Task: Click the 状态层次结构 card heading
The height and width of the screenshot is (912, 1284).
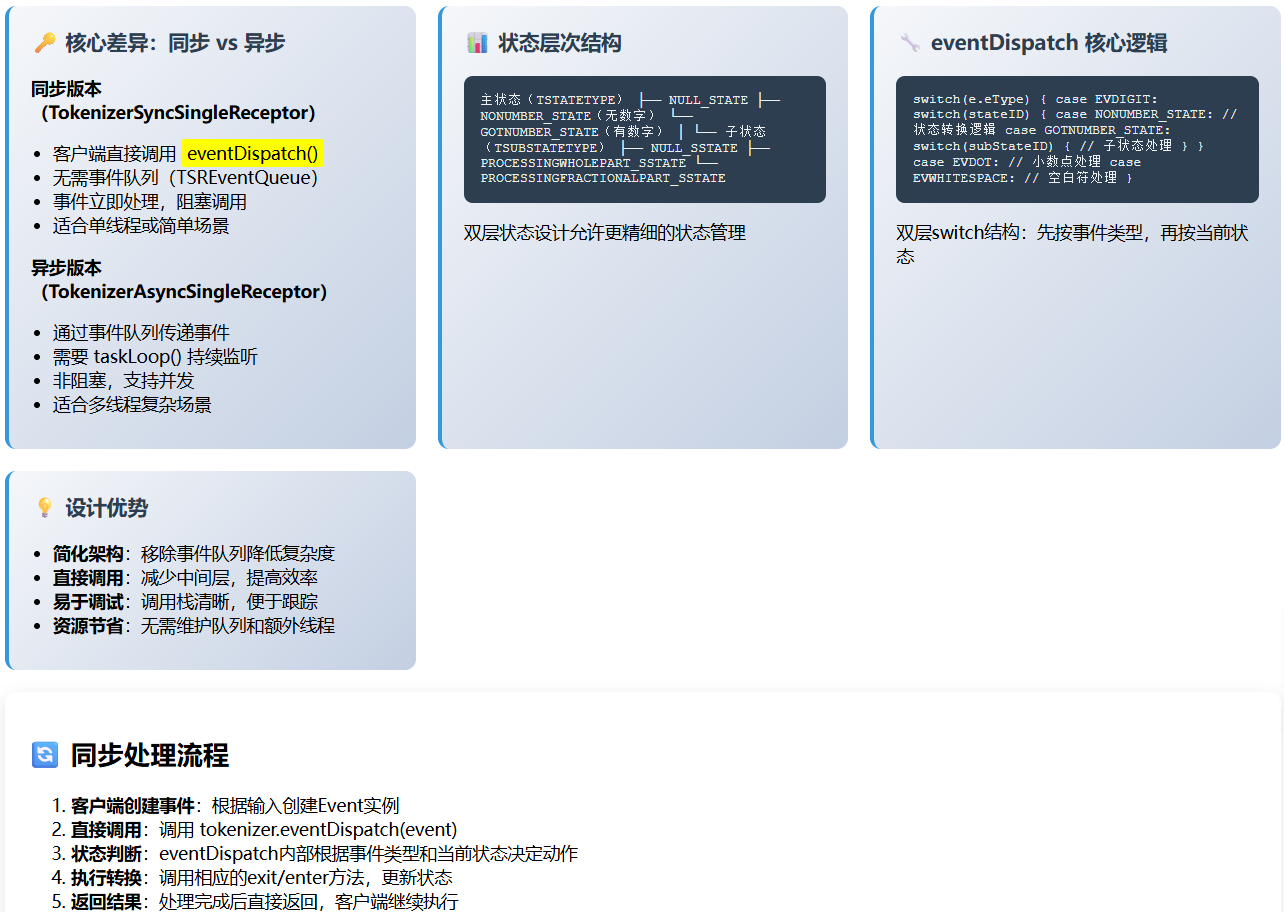Action: click(560, 43)
